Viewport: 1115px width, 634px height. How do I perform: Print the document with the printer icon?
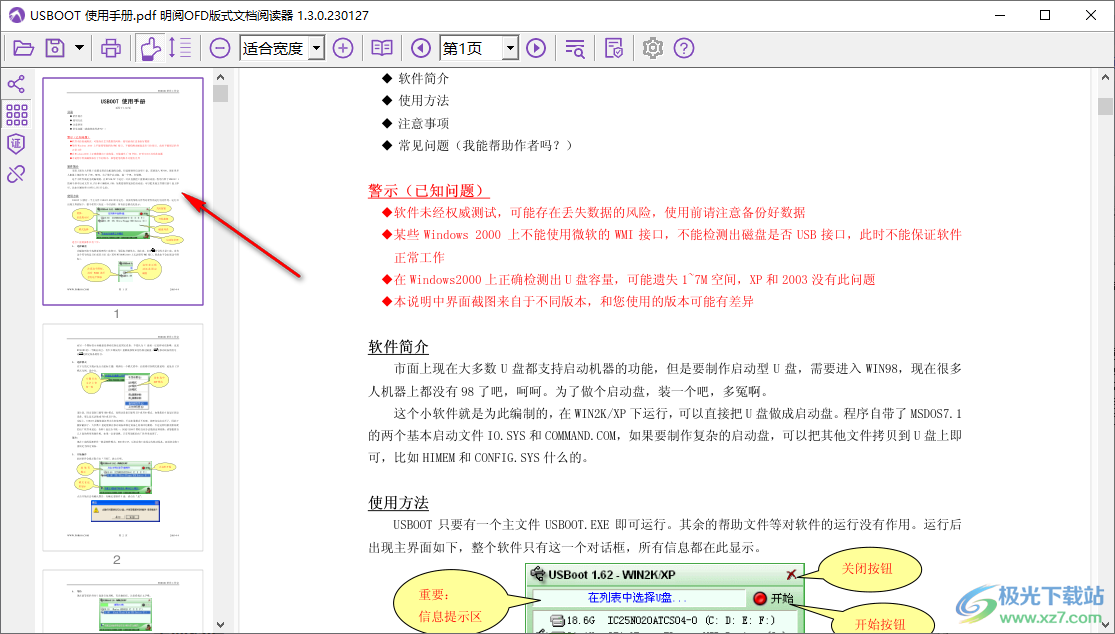tap(110, 48)
